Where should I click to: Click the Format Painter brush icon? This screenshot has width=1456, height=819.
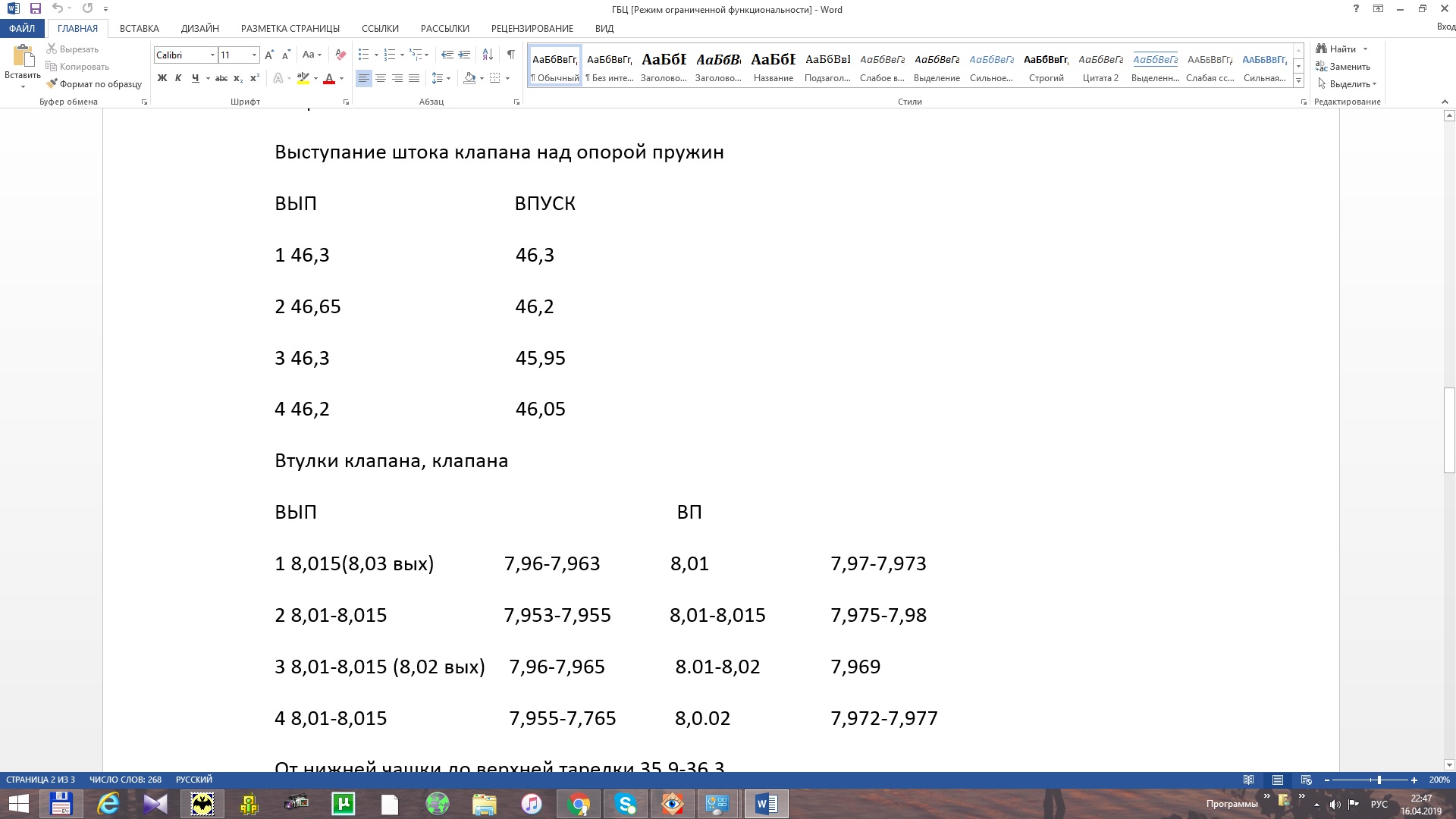[x=52, y=84]
